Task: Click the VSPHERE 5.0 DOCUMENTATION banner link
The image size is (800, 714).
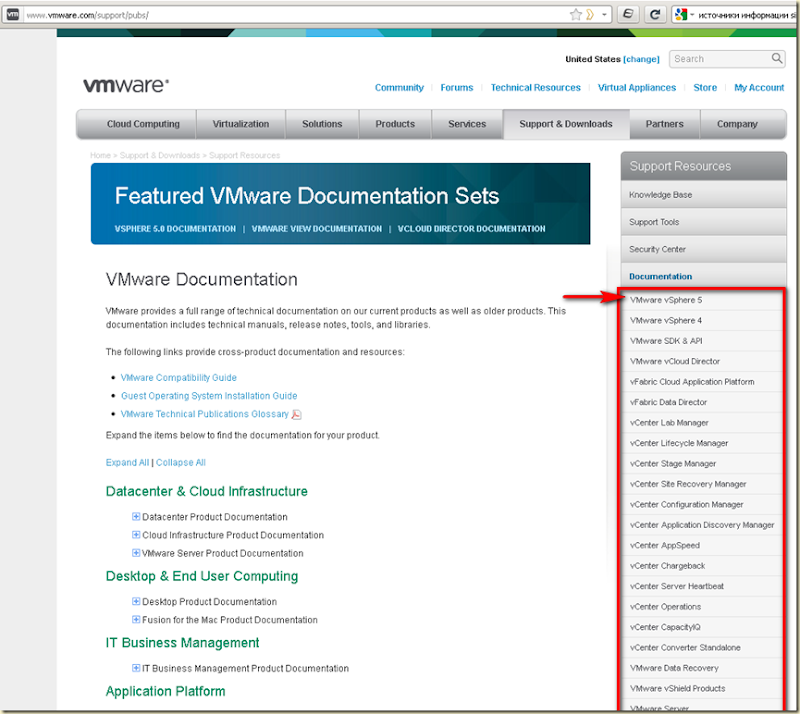Action: 175,229
